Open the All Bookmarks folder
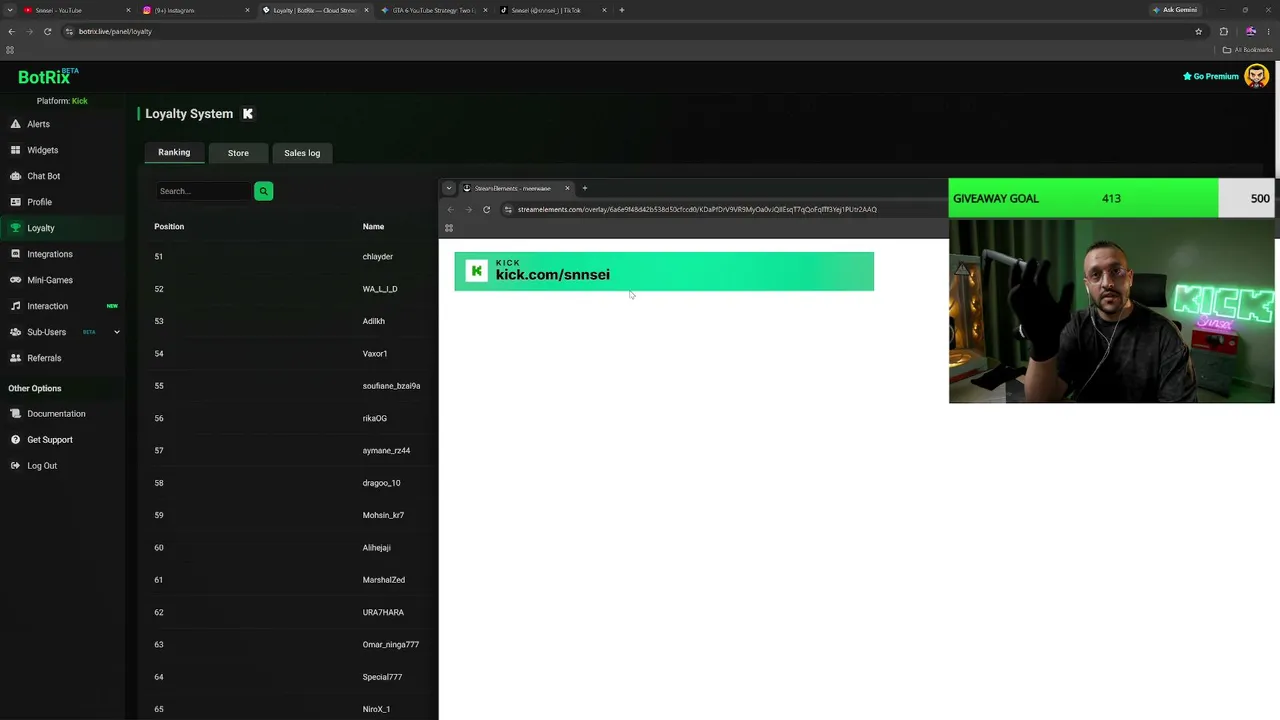1280x720 pixels. (1248, 50)
